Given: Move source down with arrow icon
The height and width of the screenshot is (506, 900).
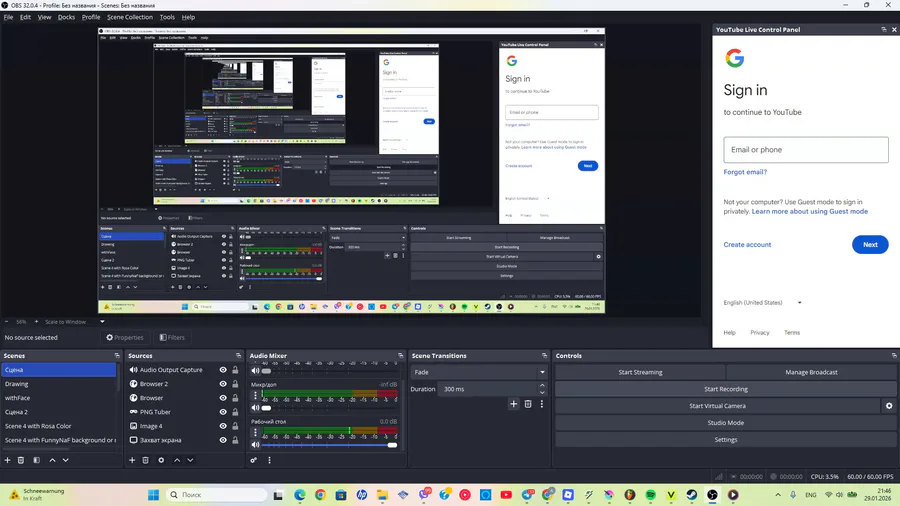Looking at the screenshot, I should coord(190,460).
